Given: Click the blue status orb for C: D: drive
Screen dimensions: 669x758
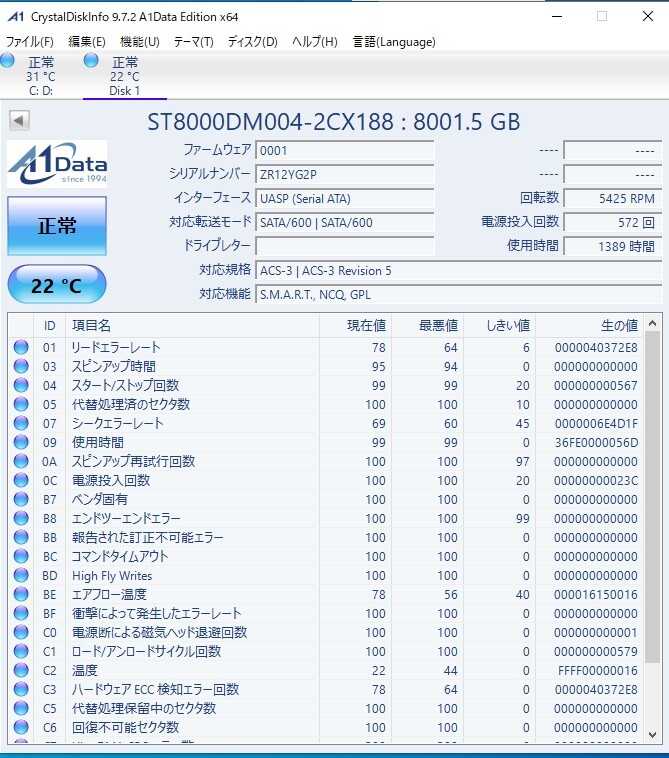Looking at the screenshot, I should pyautogui.click(x=9, y=62).
